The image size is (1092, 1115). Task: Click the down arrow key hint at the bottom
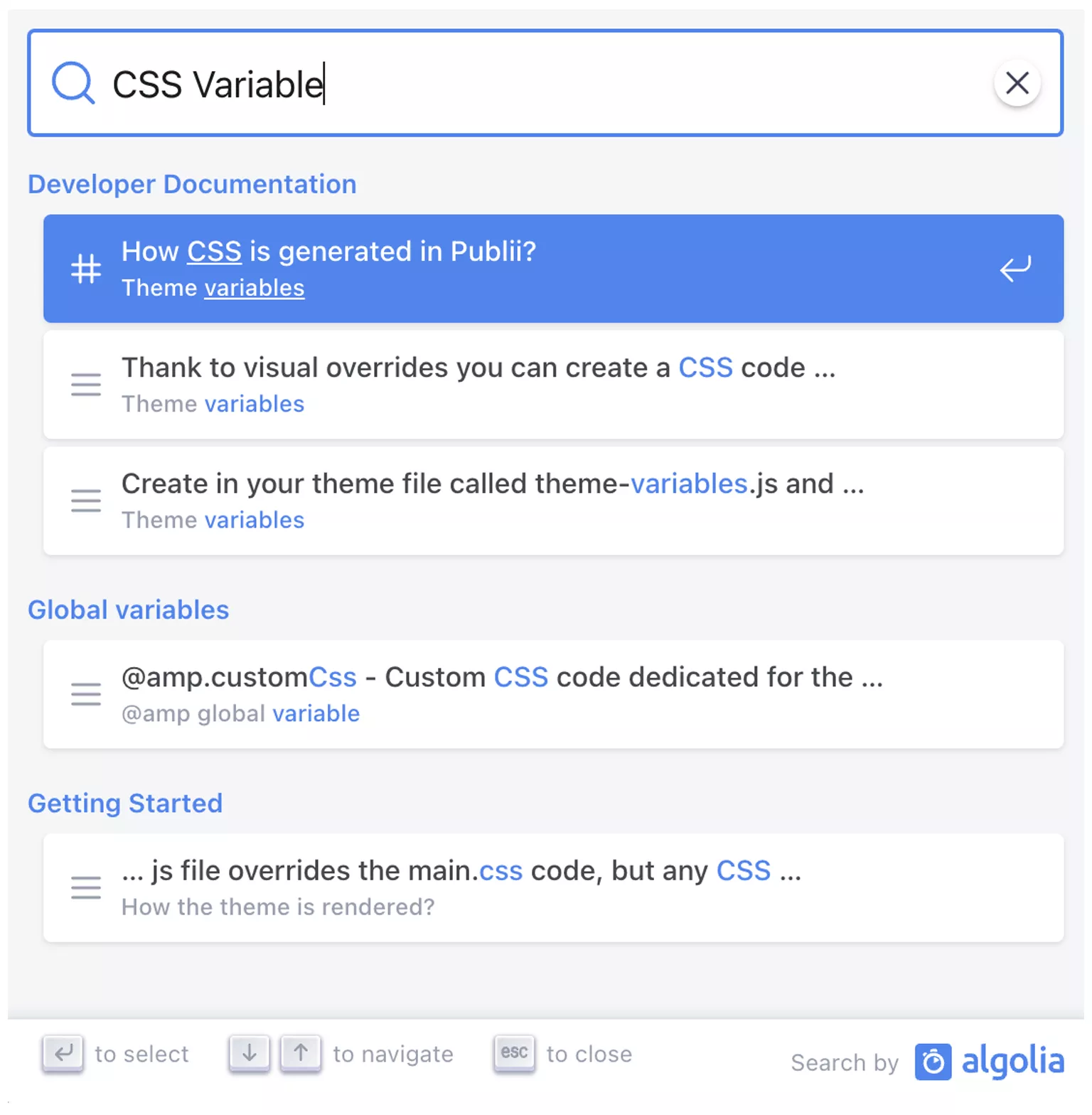click(x=249, y=1054)
